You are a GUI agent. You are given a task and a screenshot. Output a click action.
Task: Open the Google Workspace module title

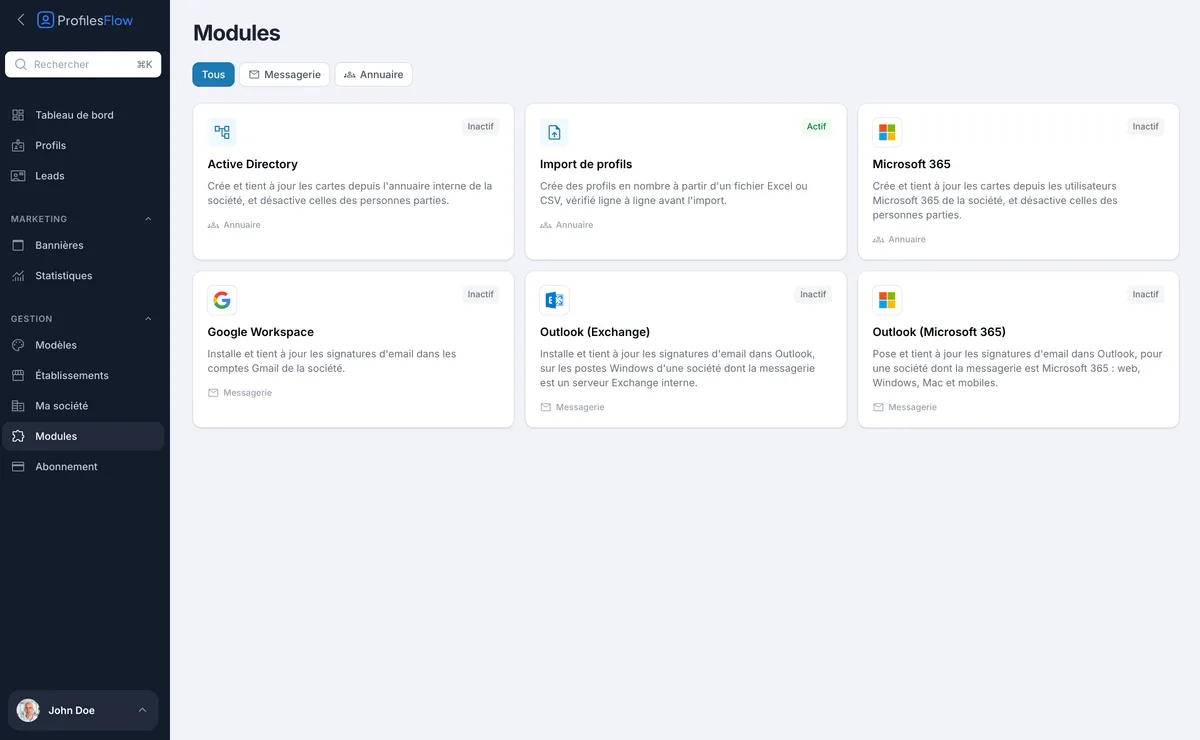(261, 332)
